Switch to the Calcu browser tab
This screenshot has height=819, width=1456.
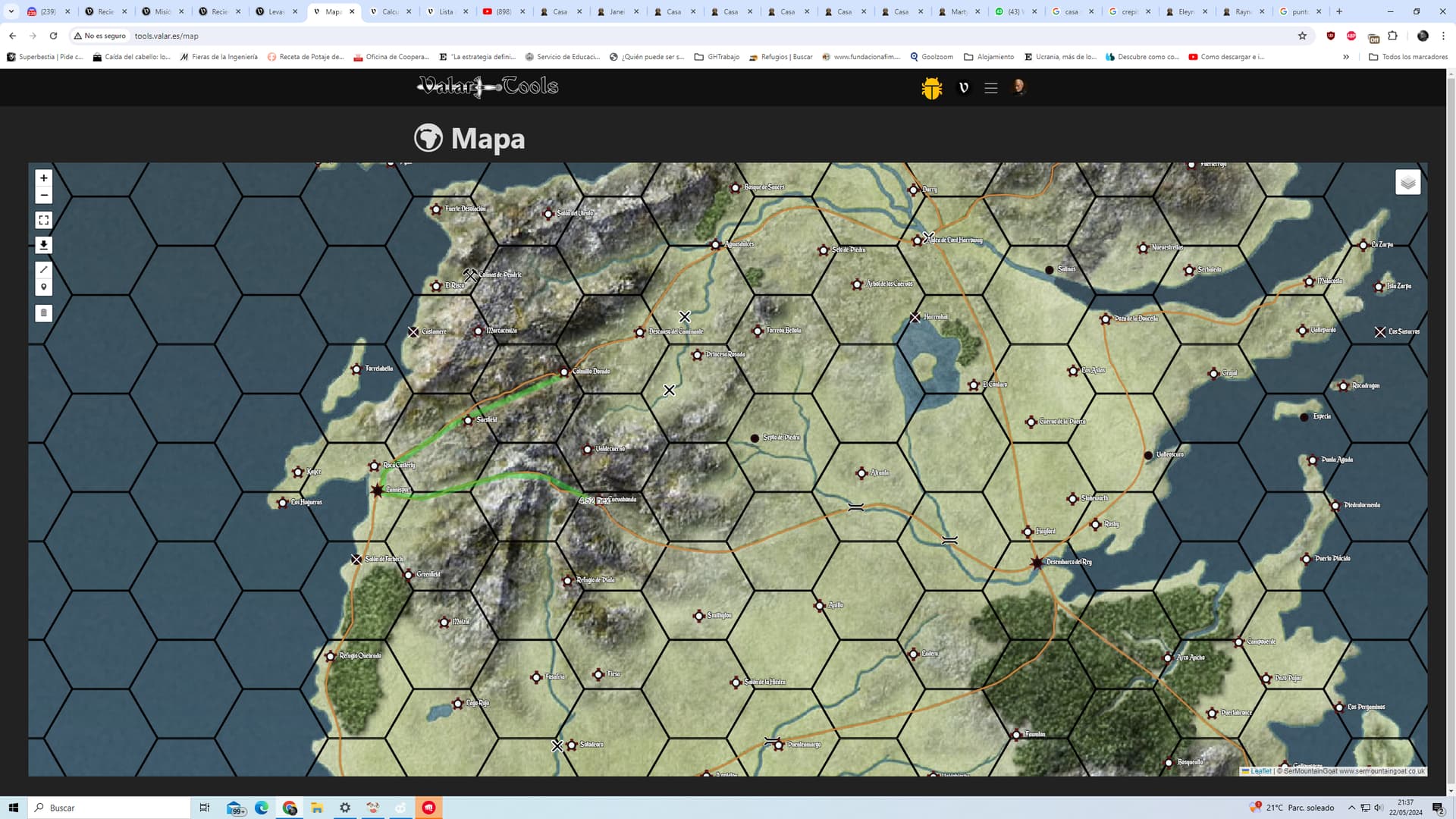390,11
